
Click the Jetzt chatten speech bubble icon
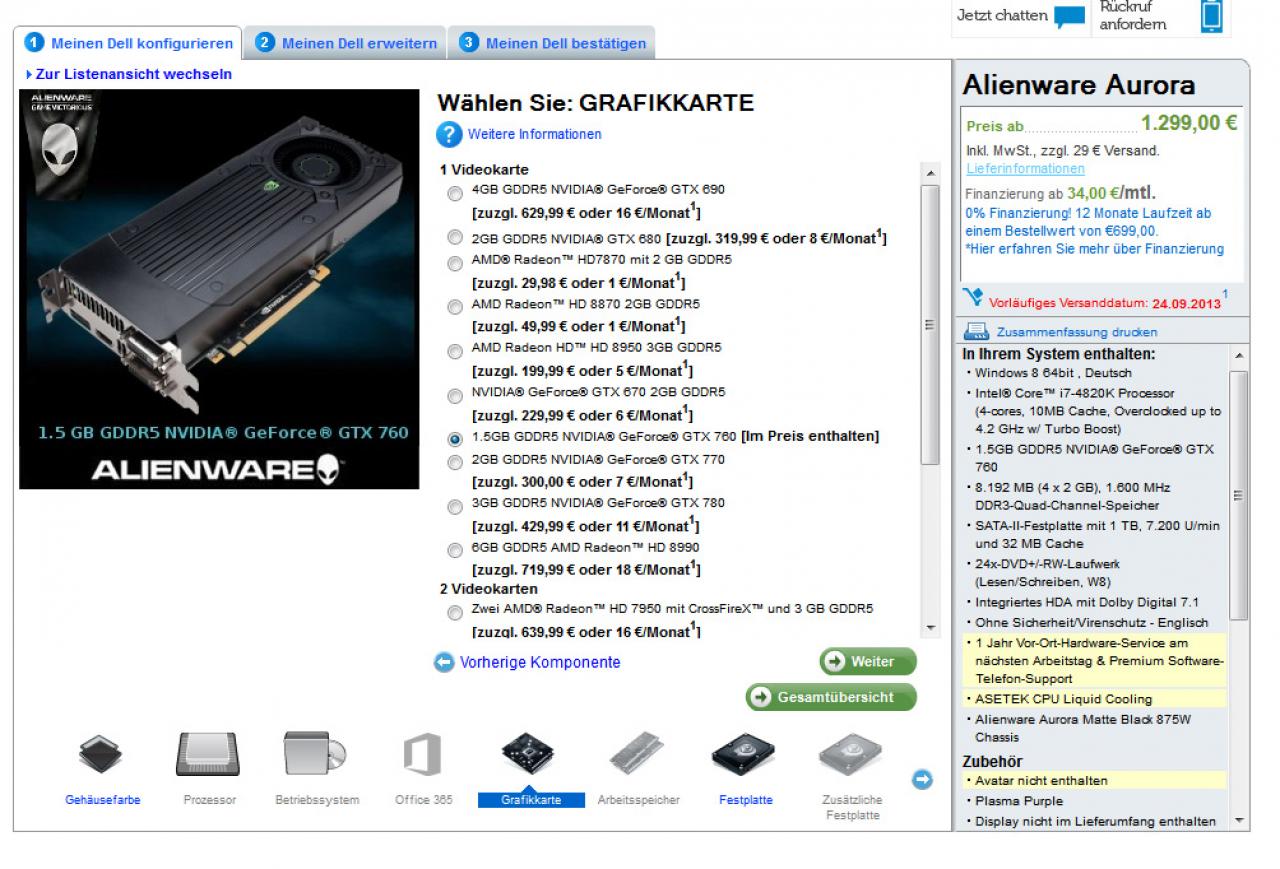tap(1070, 17)
